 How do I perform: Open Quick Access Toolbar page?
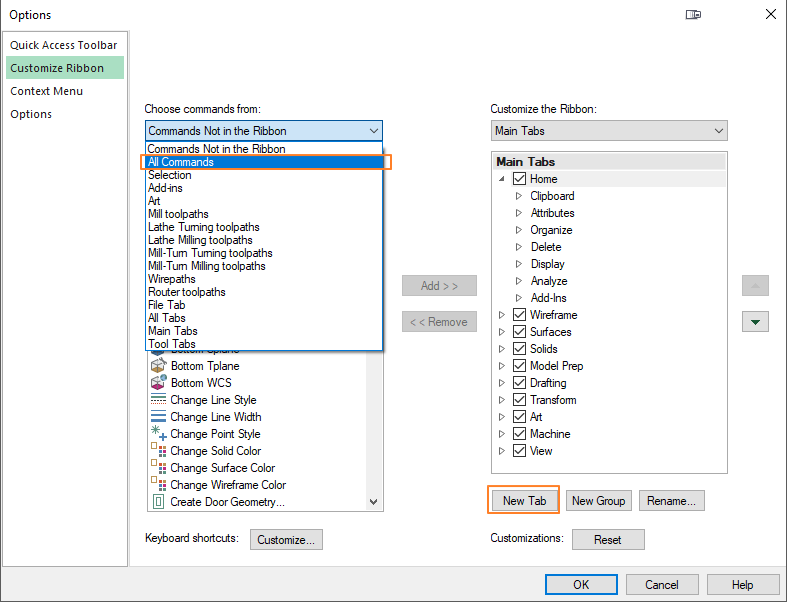click(65, 45)
